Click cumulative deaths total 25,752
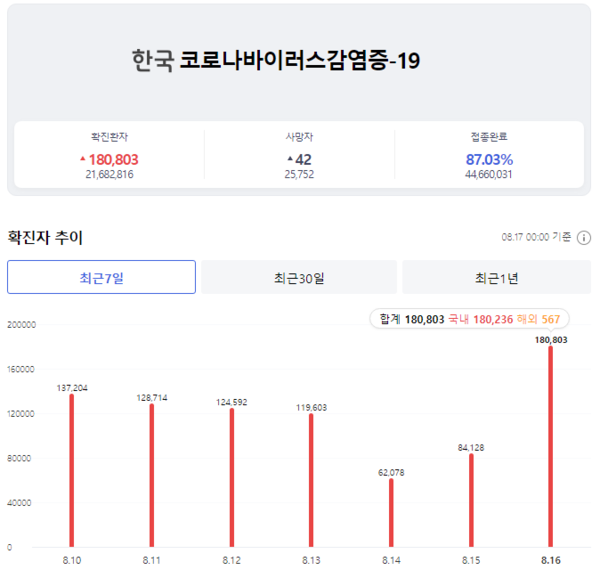 pyautogui.click(x=299, y=174)
